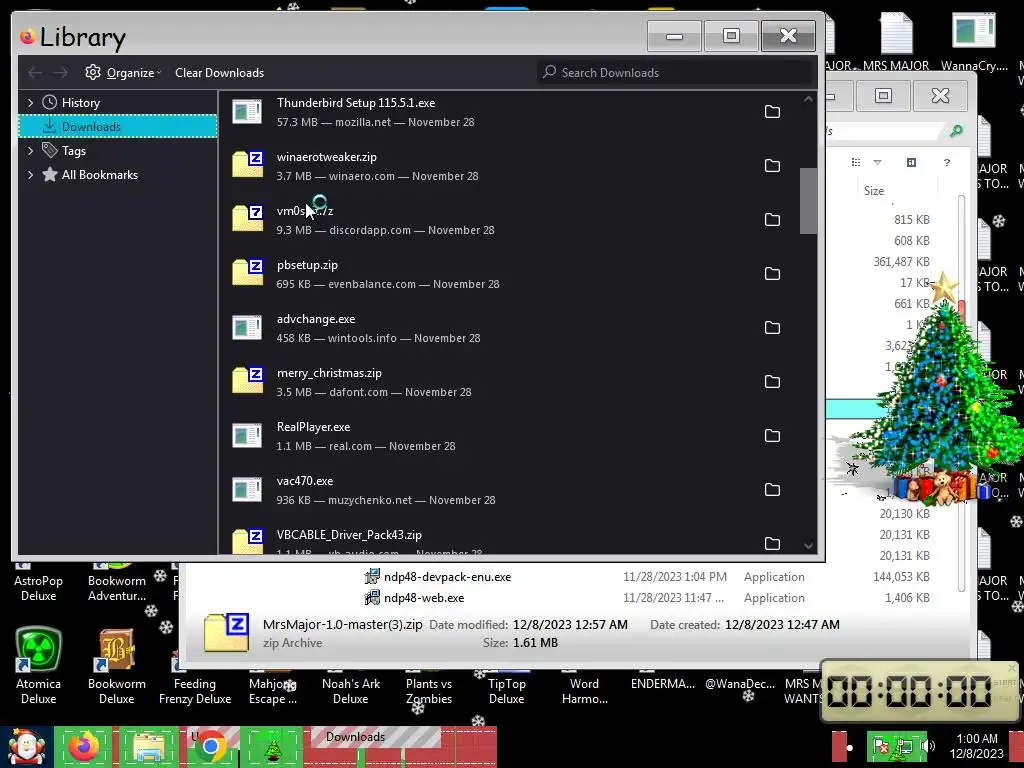Select the pbsetup.zip download entry
The width and height of the screenshot is (1024, 768).
(x=509, y=274)
